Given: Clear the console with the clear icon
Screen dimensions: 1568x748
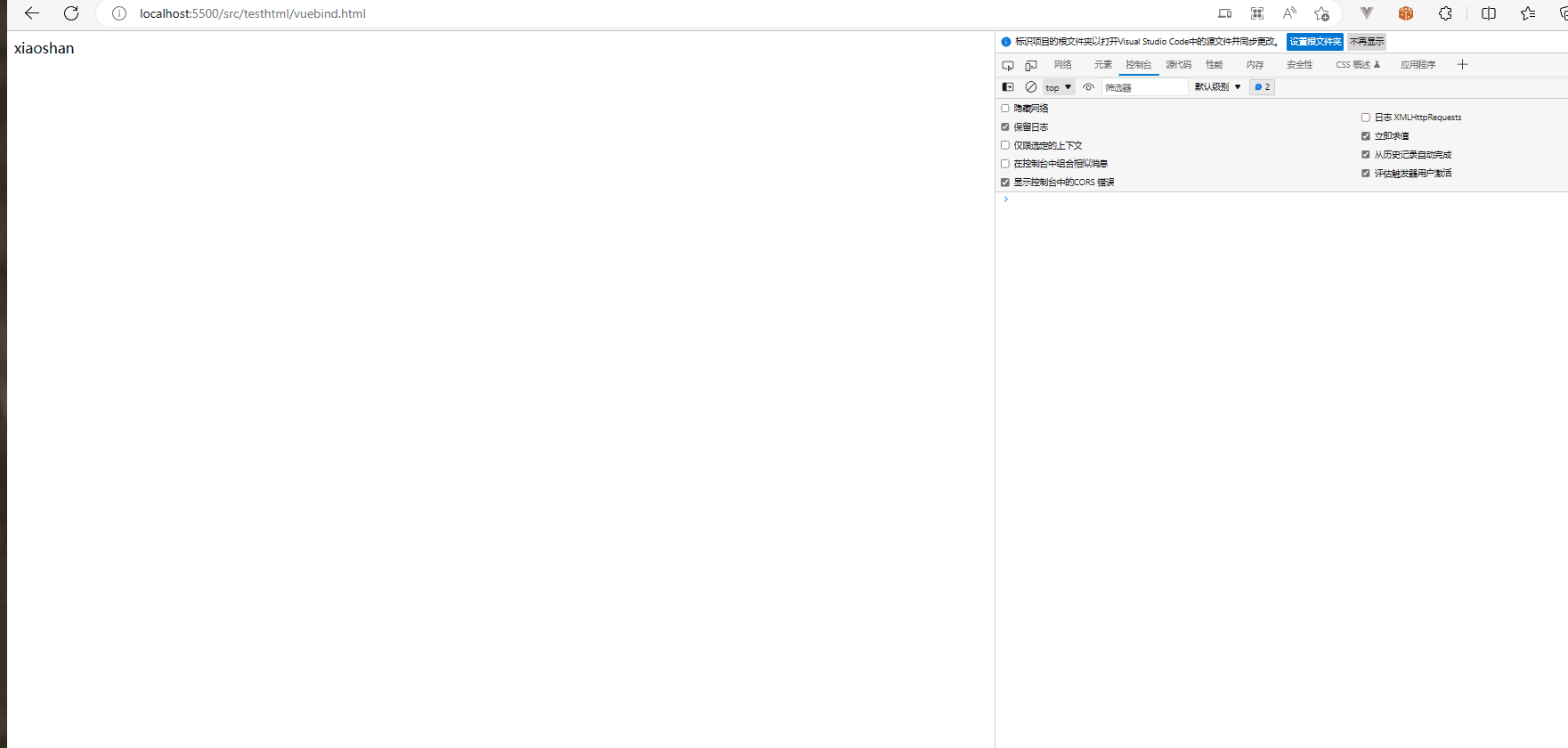Looking at the screenshot, I should (x=1031, y=87).
